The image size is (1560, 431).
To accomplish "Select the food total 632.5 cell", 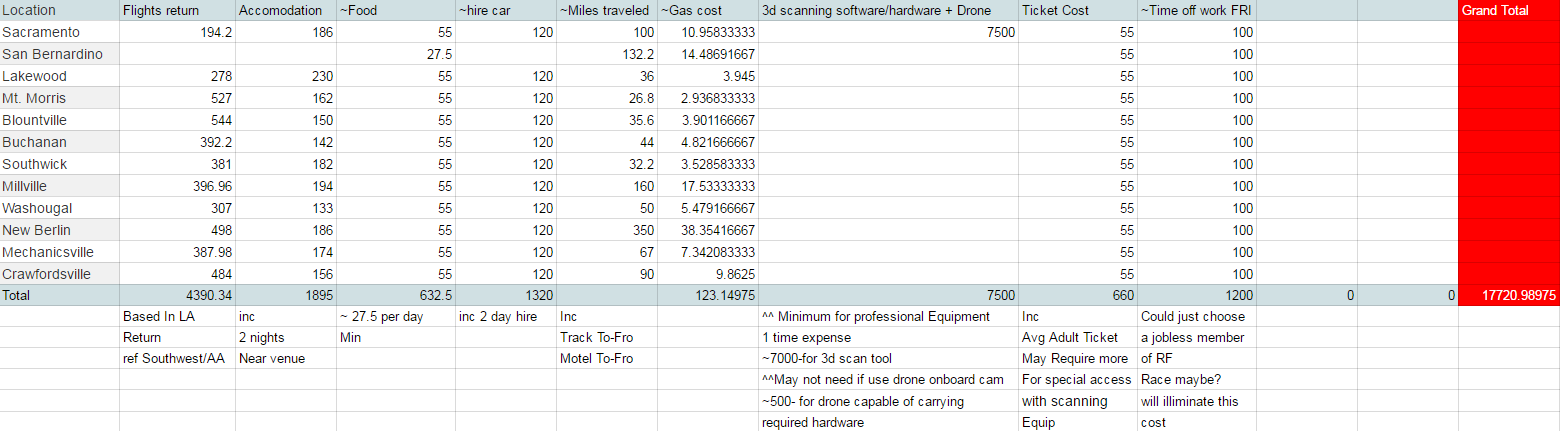I will tap(396, 295).
